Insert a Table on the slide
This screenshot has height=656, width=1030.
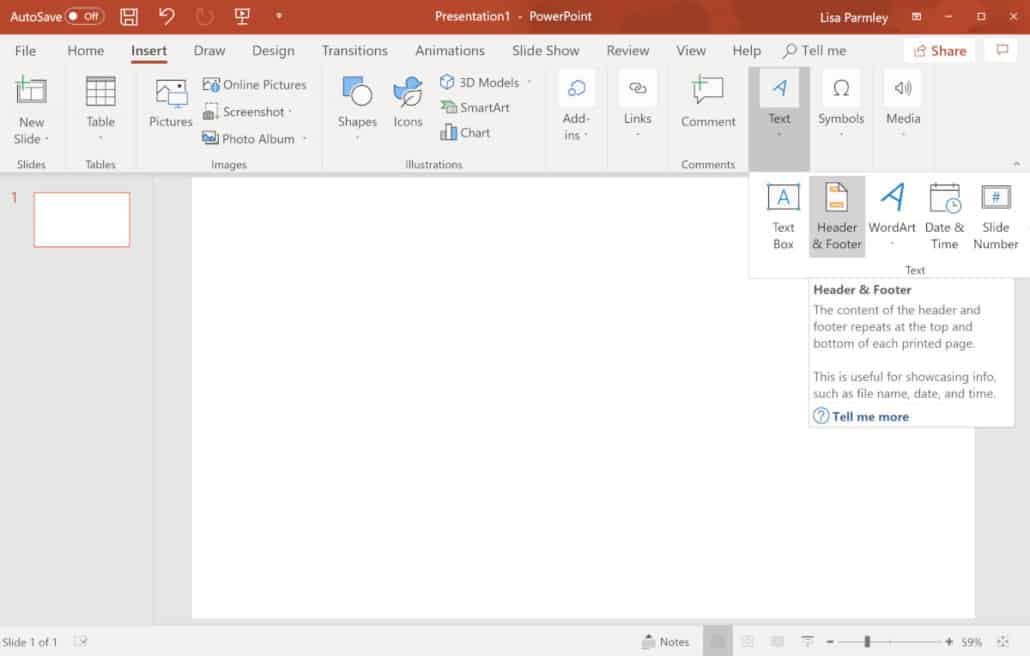100,105
